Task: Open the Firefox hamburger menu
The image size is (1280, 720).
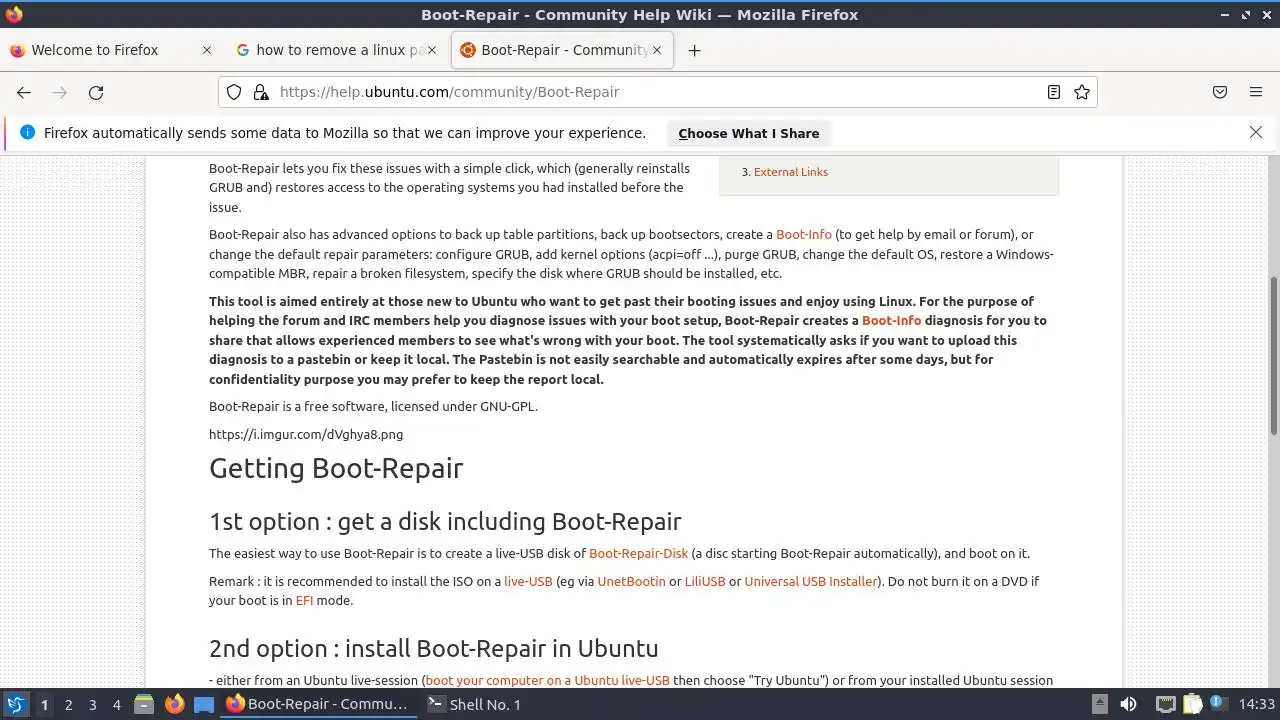Action: 1256,92
